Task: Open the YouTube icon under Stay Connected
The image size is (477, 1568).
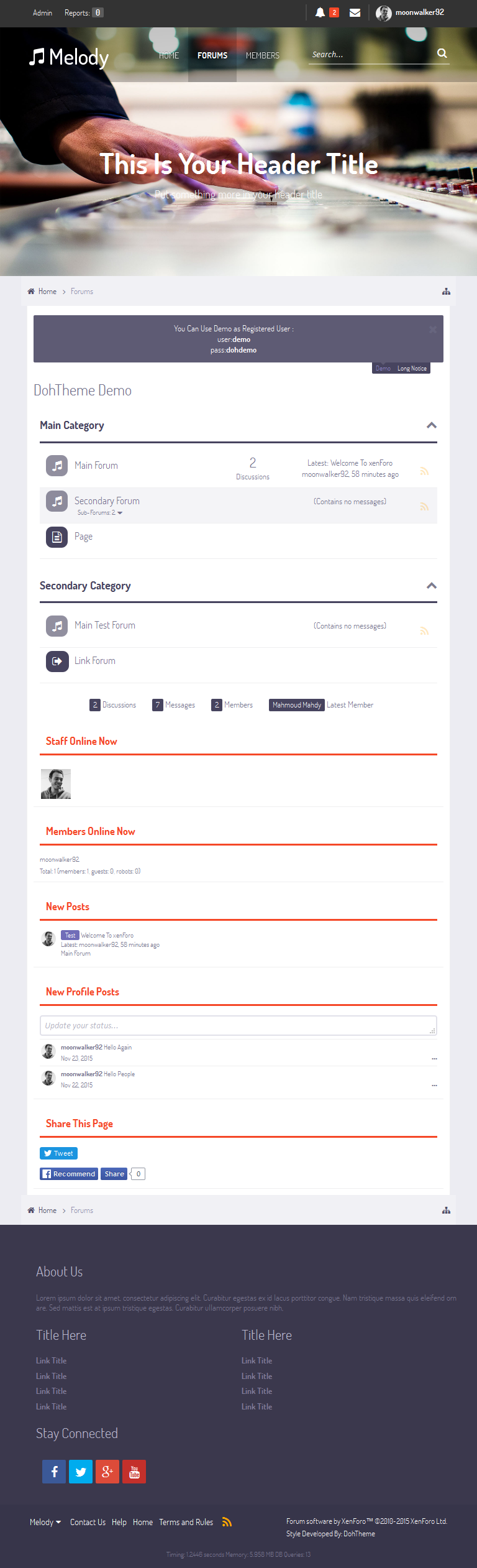Action: tap(134, 1472)
